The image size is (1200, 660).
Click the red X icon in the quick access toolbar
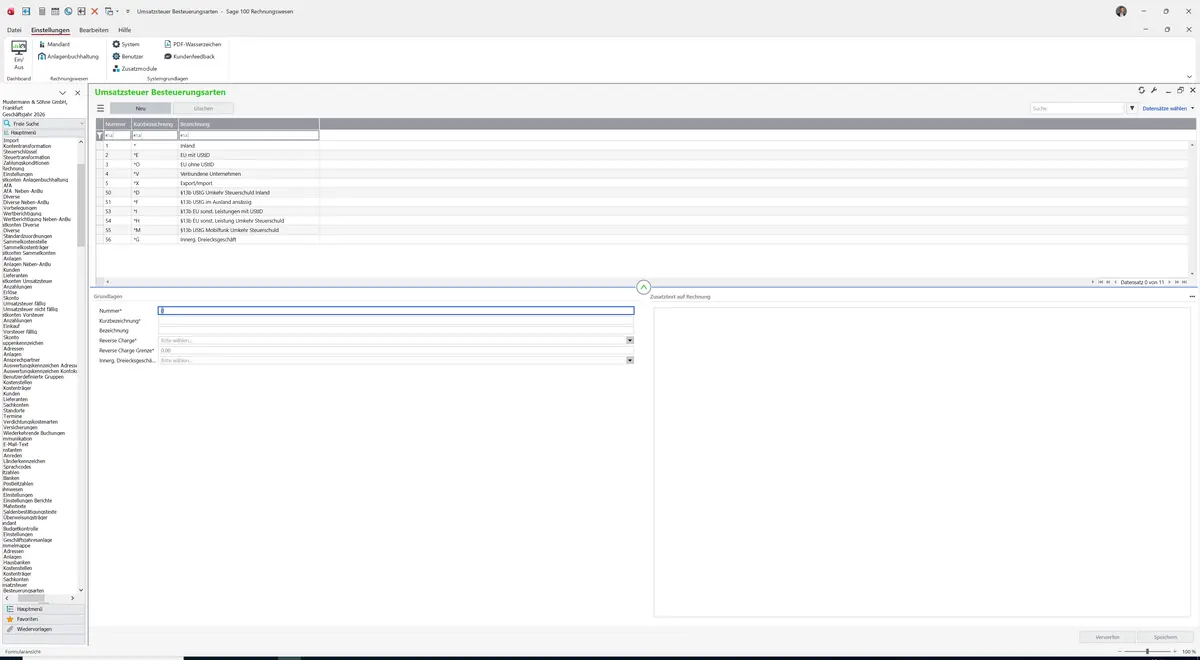tap(95, 11)
